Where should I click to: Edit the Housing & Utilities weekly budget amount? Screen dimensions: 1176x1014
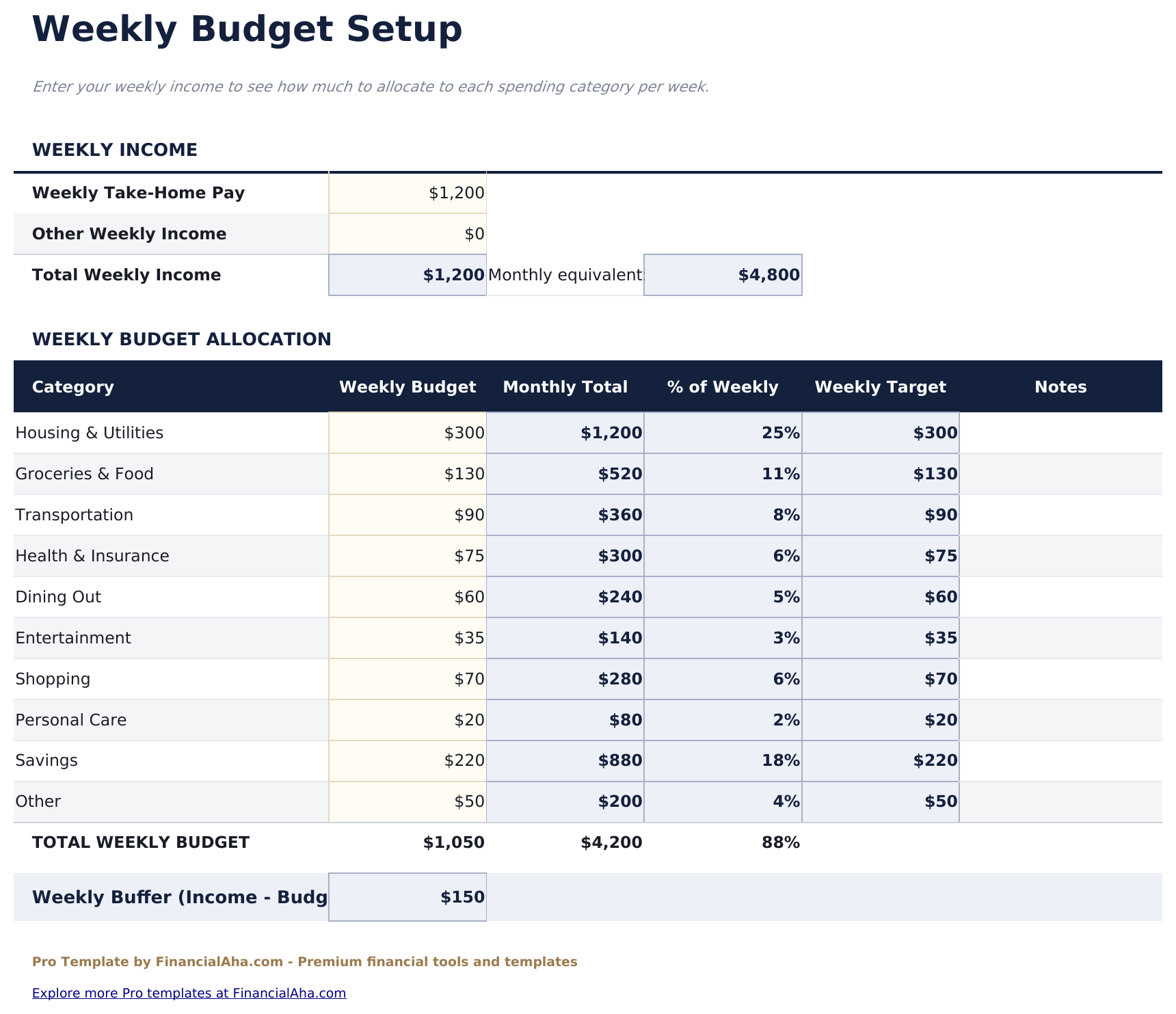click(407, 433)
